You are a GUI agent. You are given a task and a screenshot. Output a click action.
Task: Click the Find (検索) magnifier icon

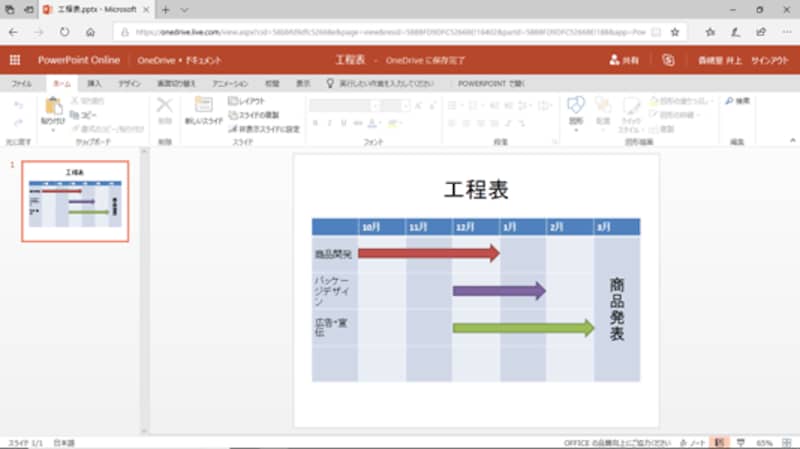[x=737, y=101]
